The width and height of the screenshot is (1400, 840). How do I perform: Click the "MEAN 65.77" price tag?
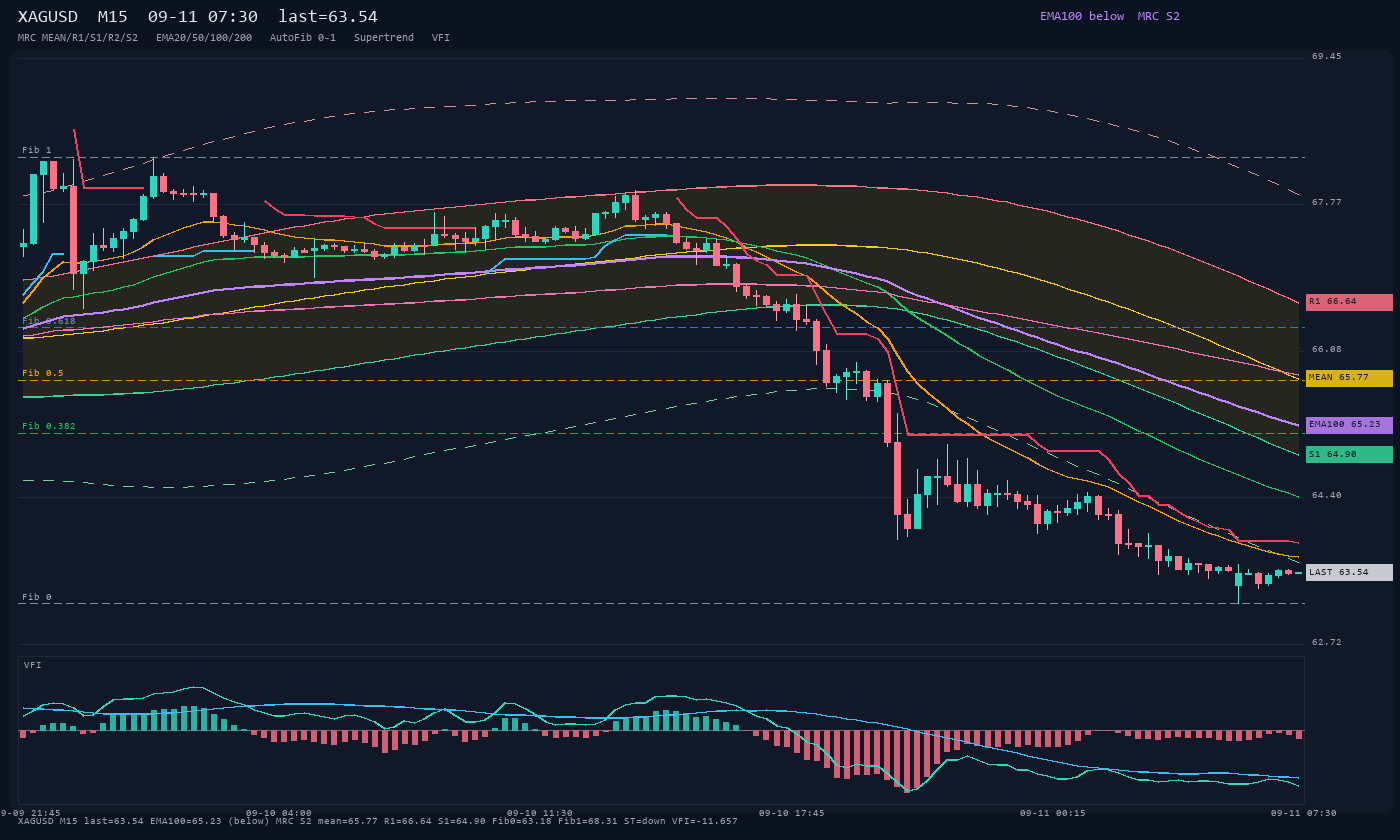[1349, 378]
